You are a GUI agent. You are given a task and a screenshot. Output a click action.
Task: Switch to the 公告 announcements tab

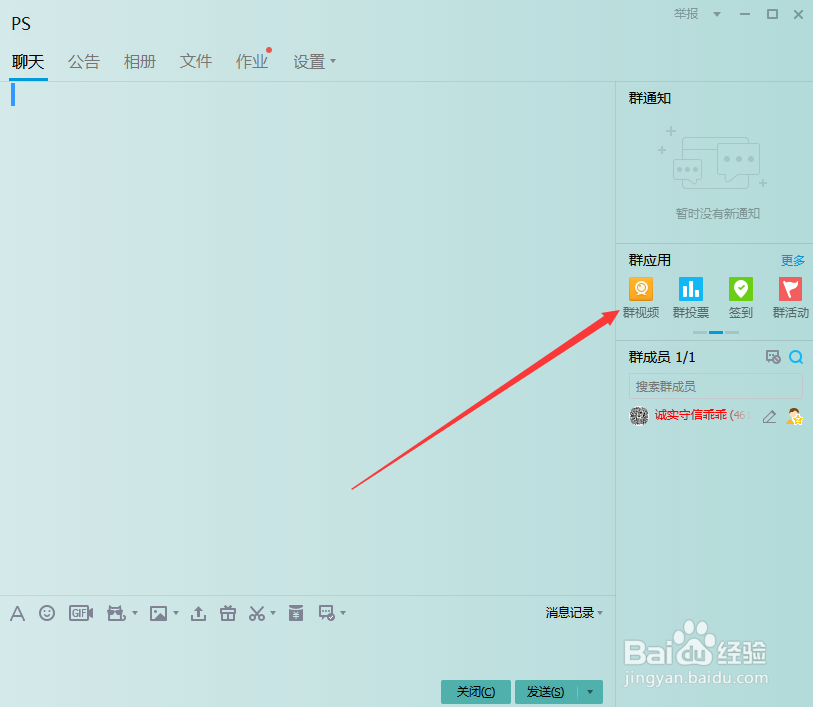pyautogui.click(x=84, y=61)
